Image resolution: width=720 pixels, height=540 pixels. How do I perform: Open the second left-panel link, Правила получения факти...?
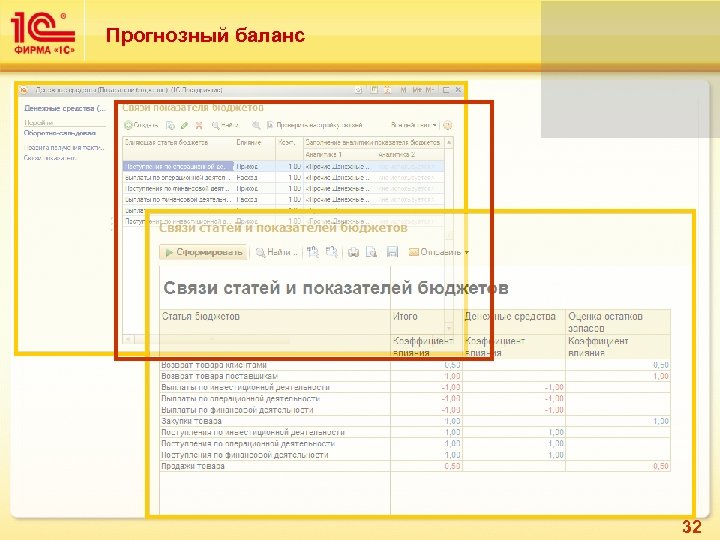click(64, 147)
